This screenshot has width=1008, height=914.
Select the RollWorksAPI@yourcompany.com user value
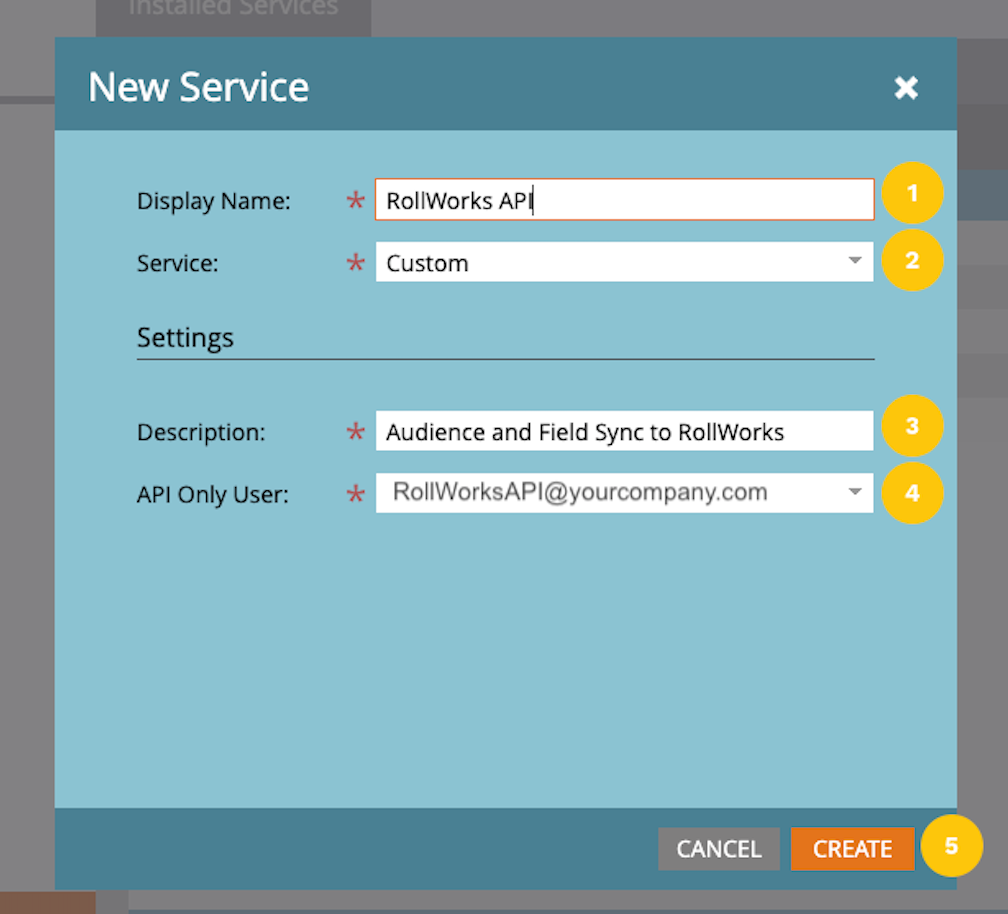[x=580, y=492]
